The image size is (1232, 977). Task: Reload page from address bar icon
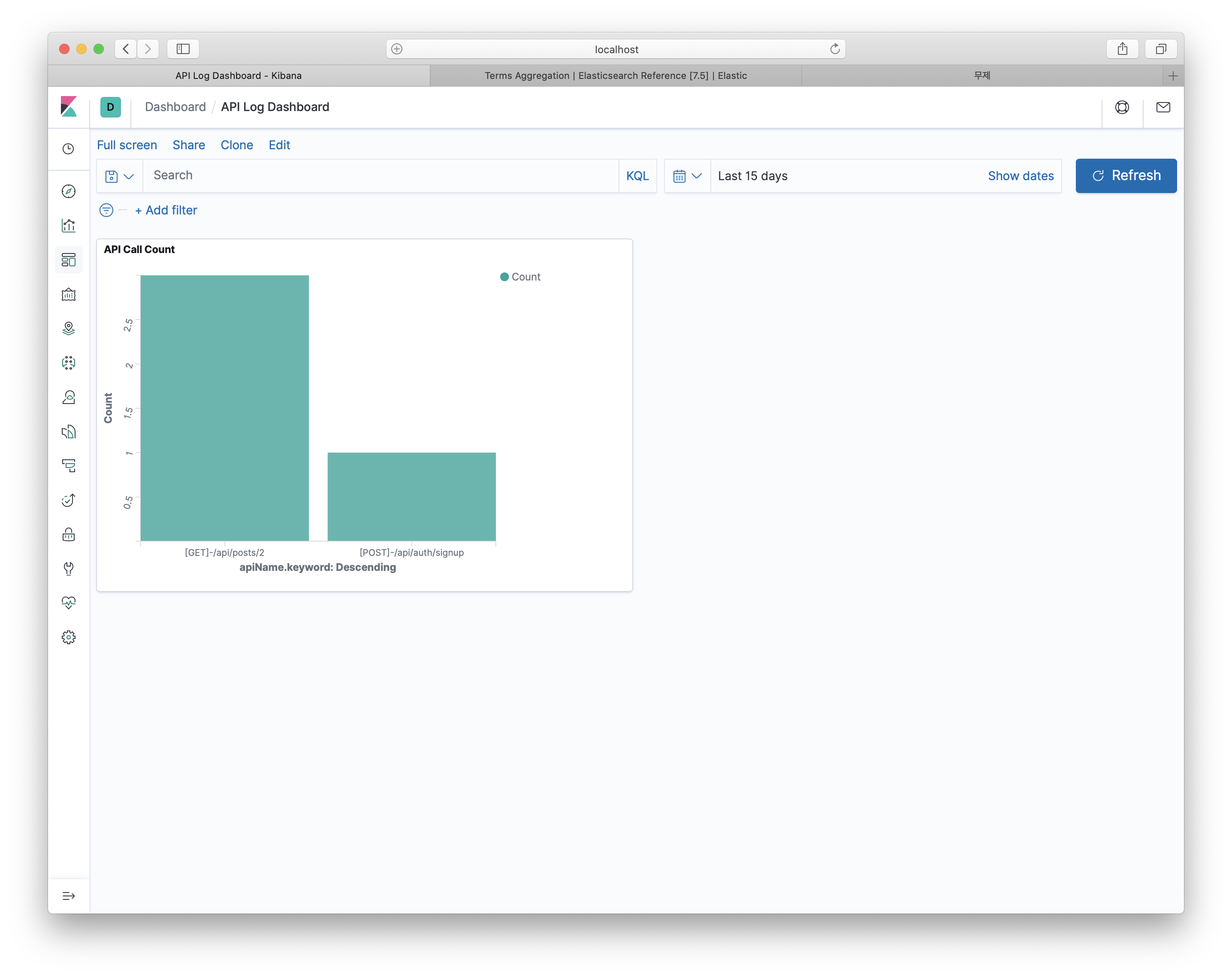tap(835, 49)
